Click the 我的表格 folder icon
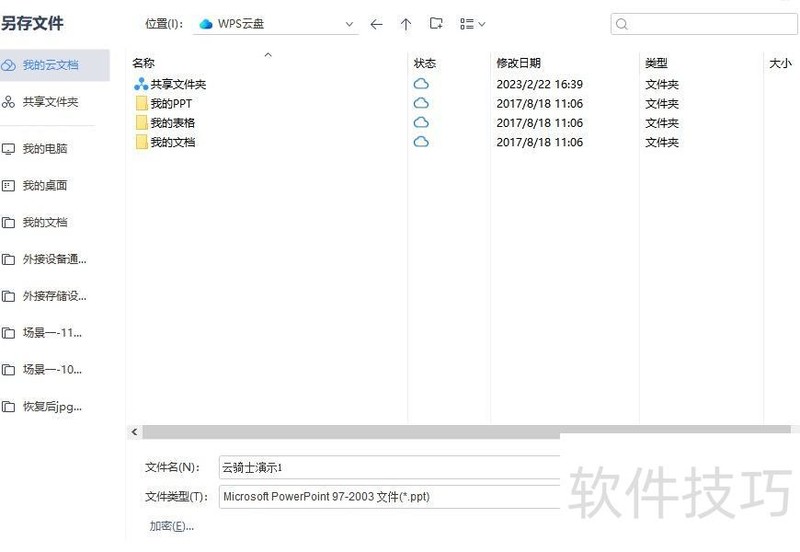Image resolution: width=800 pixels, height=552 pixels. tap(142, 123)
